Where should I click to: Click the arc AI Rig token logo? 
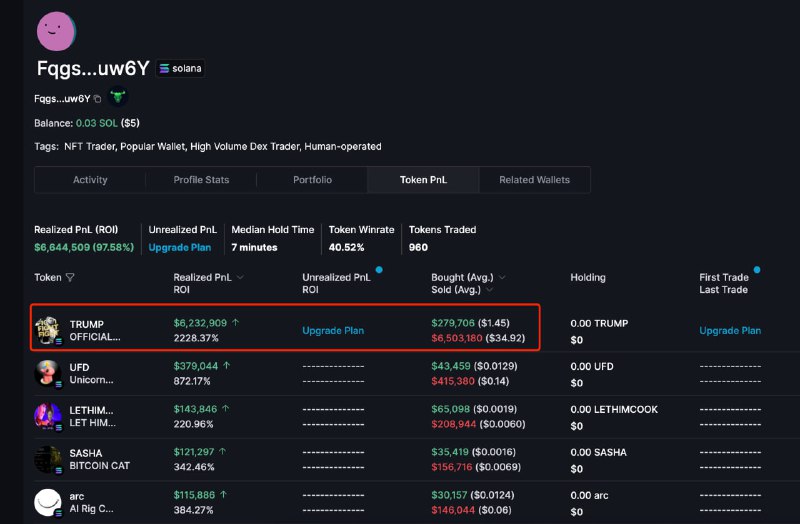tap(48, 503)
